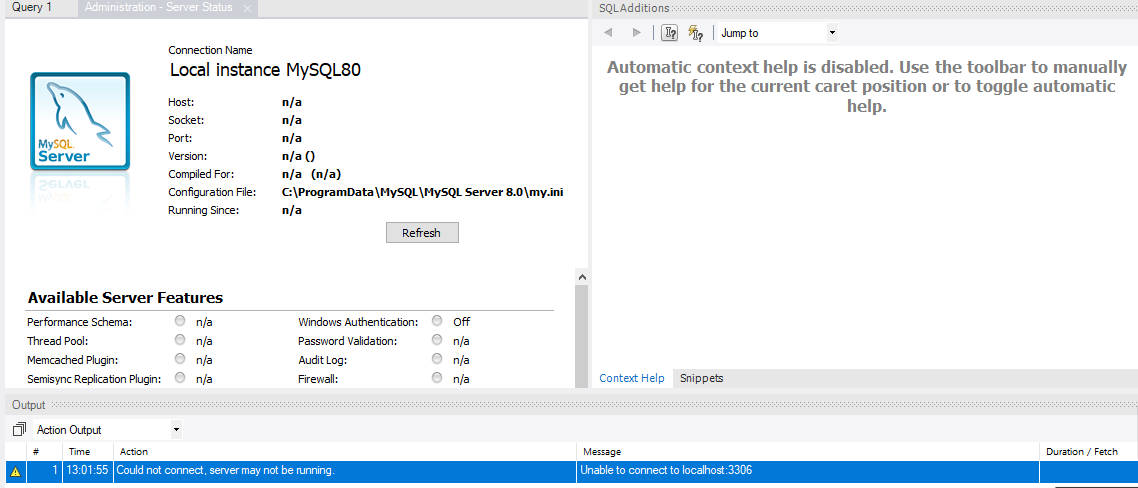
Task: Click the Version n/a () value
Action: 298,156
